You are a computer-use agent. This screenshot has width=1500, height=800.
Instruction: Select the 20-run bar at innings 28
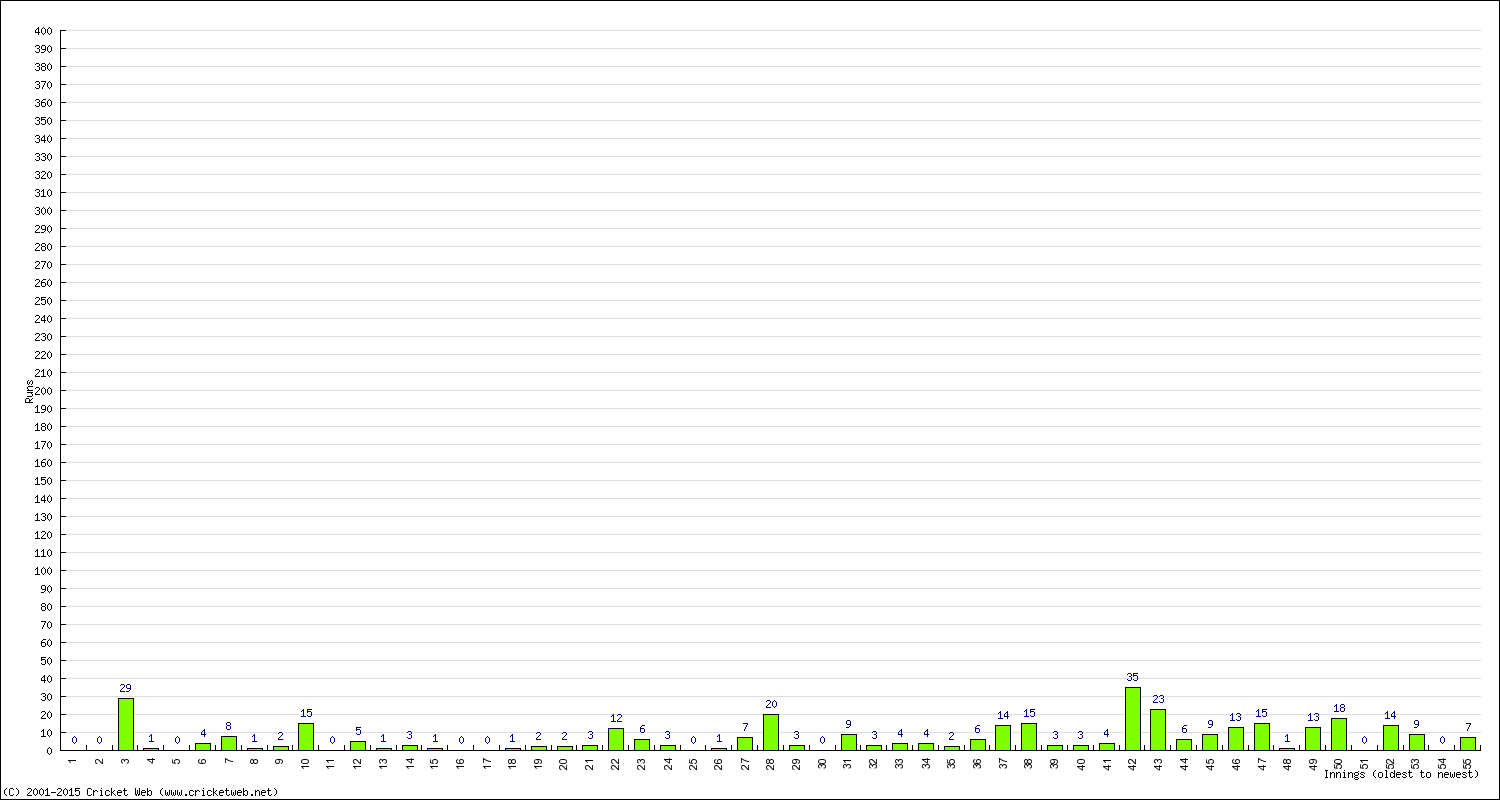771,732
